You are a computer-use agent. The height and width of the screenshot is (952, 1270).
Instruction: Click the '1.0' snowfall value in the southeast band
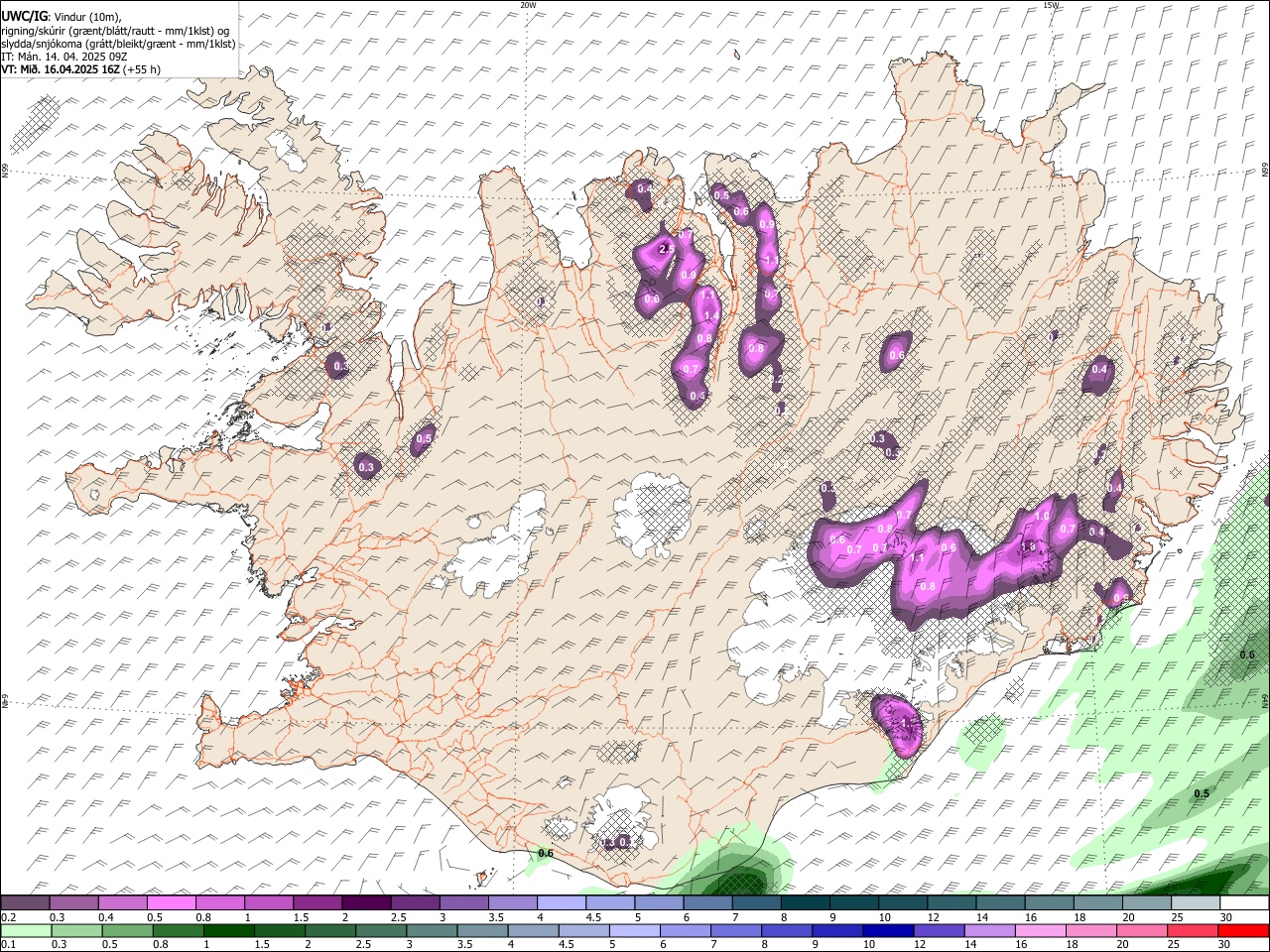point(1043,516)
